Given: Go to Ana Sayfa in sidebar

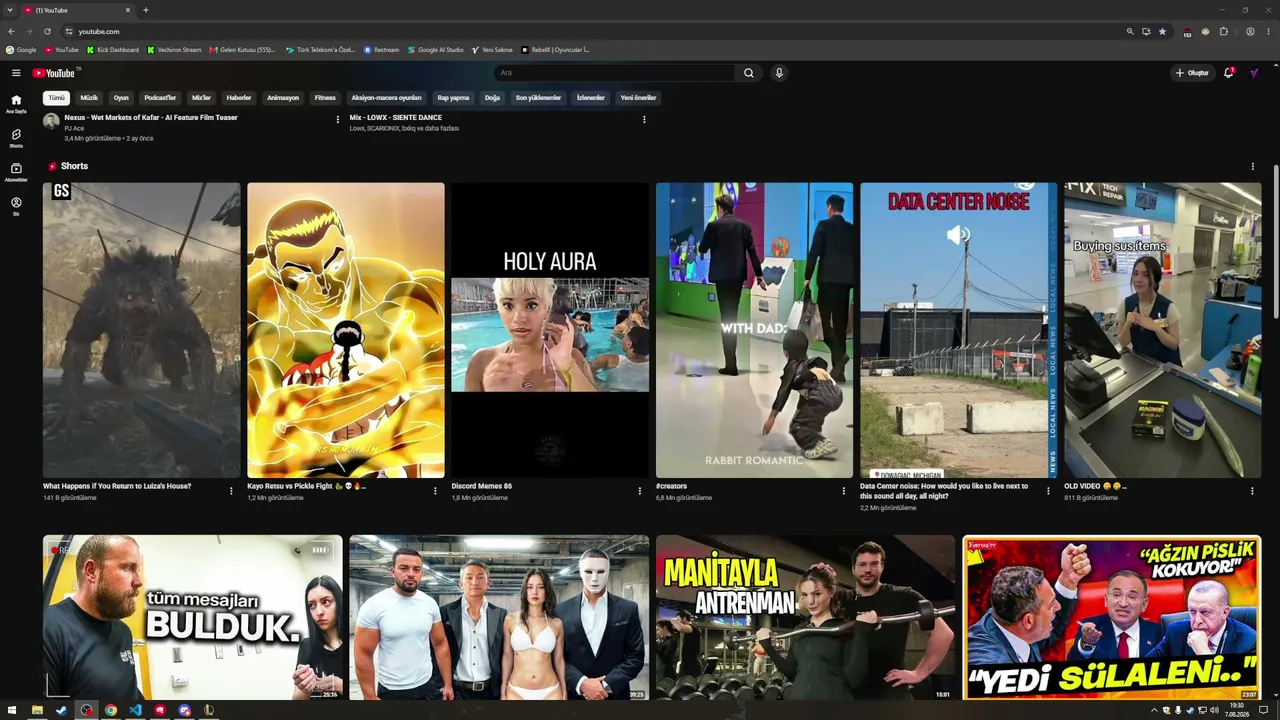Looking at the screenshot, I should 16,103.
